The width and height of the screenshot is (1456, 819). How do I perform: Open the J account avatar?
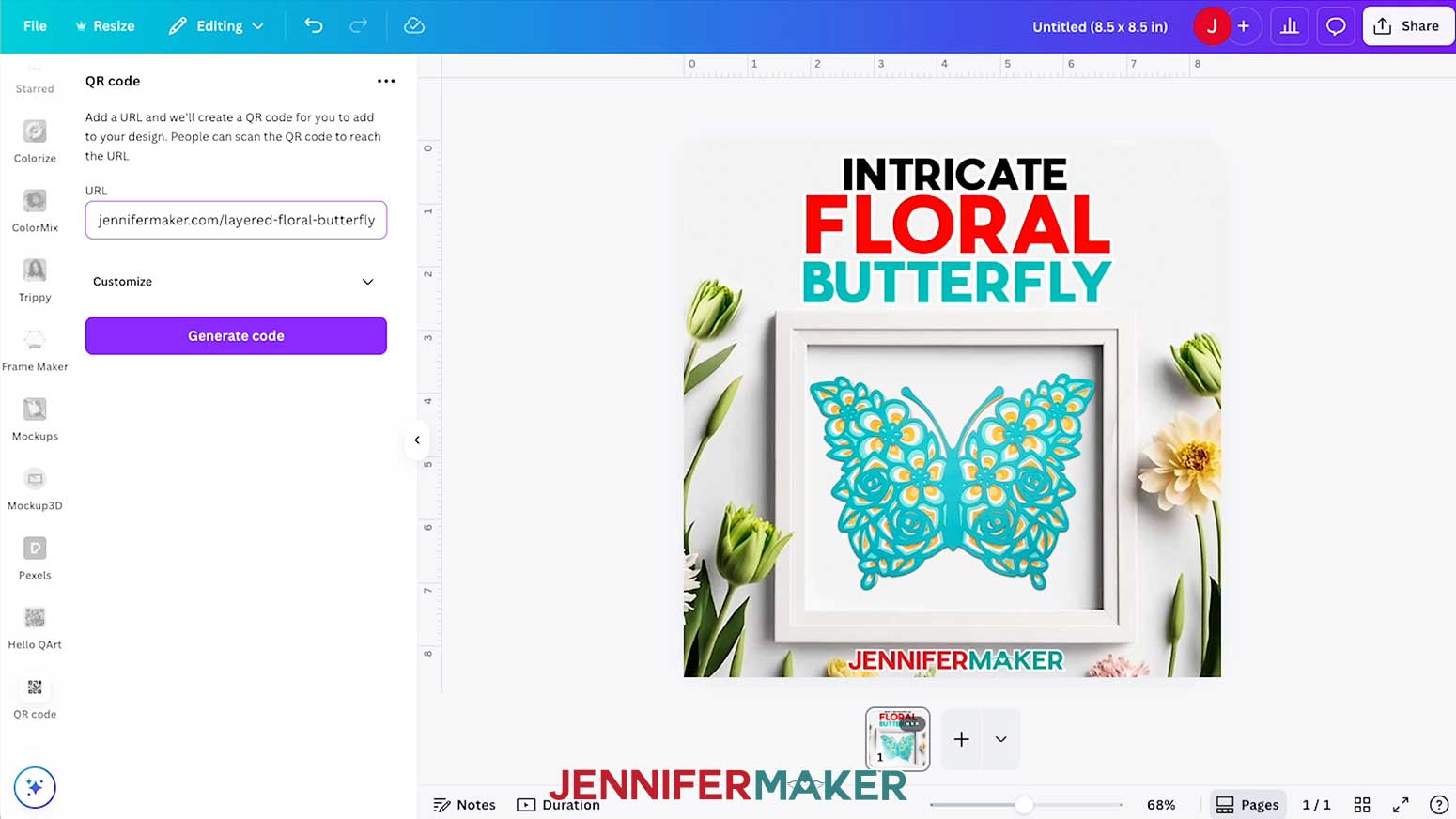[x=1212, y=26]
